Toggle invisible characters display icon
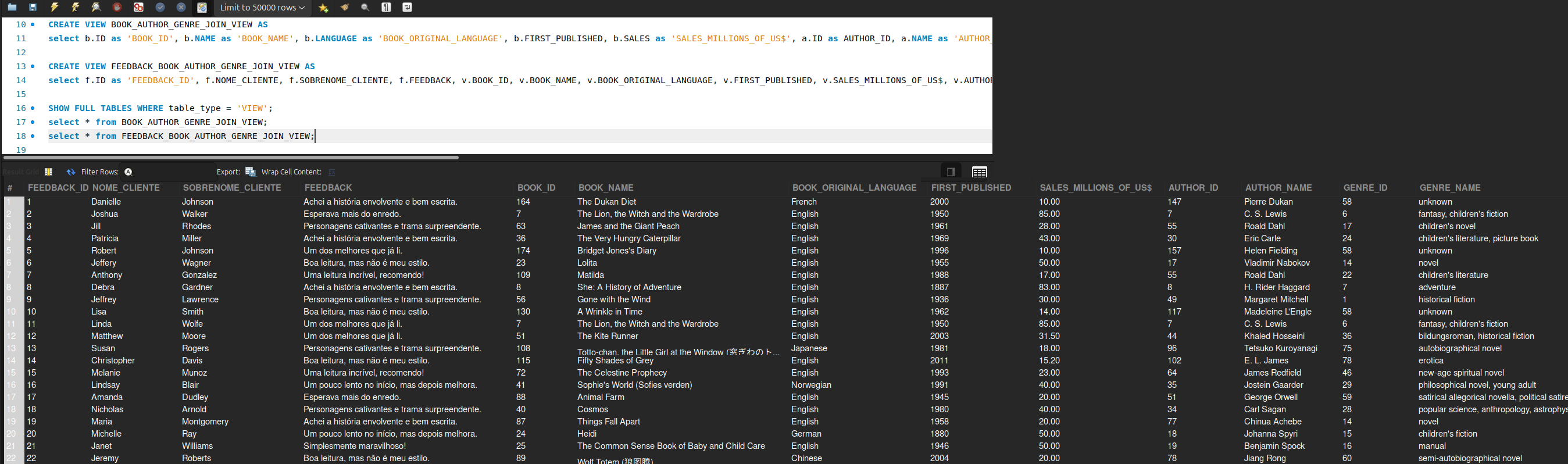The image size is (1568, 464). 387,8
